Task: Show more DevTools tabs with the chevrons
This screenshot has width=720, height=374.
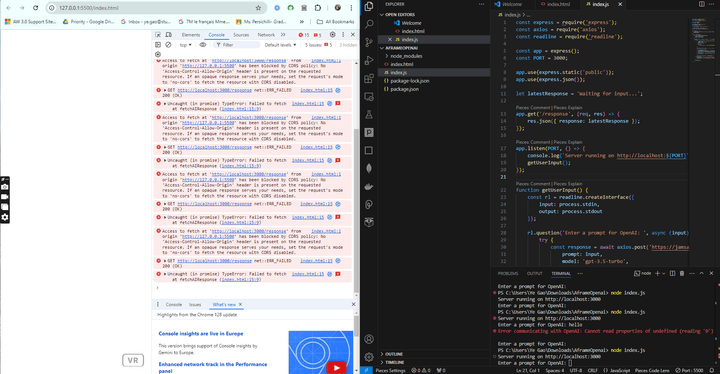Action: (x=283, y=35)
